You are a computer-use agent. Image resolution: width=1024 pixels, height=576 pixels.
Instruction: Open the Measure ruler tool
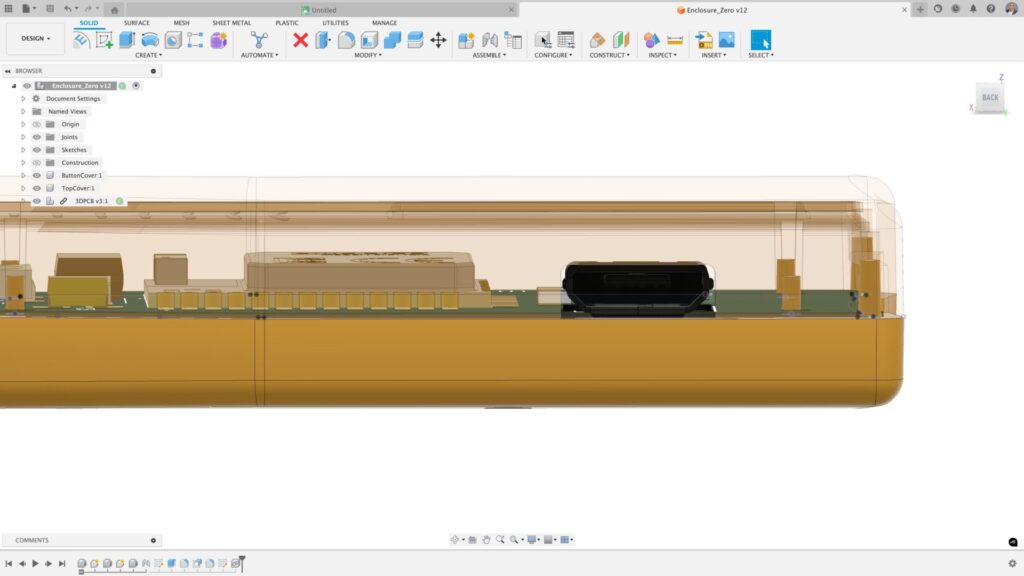[x=675, y=40]
